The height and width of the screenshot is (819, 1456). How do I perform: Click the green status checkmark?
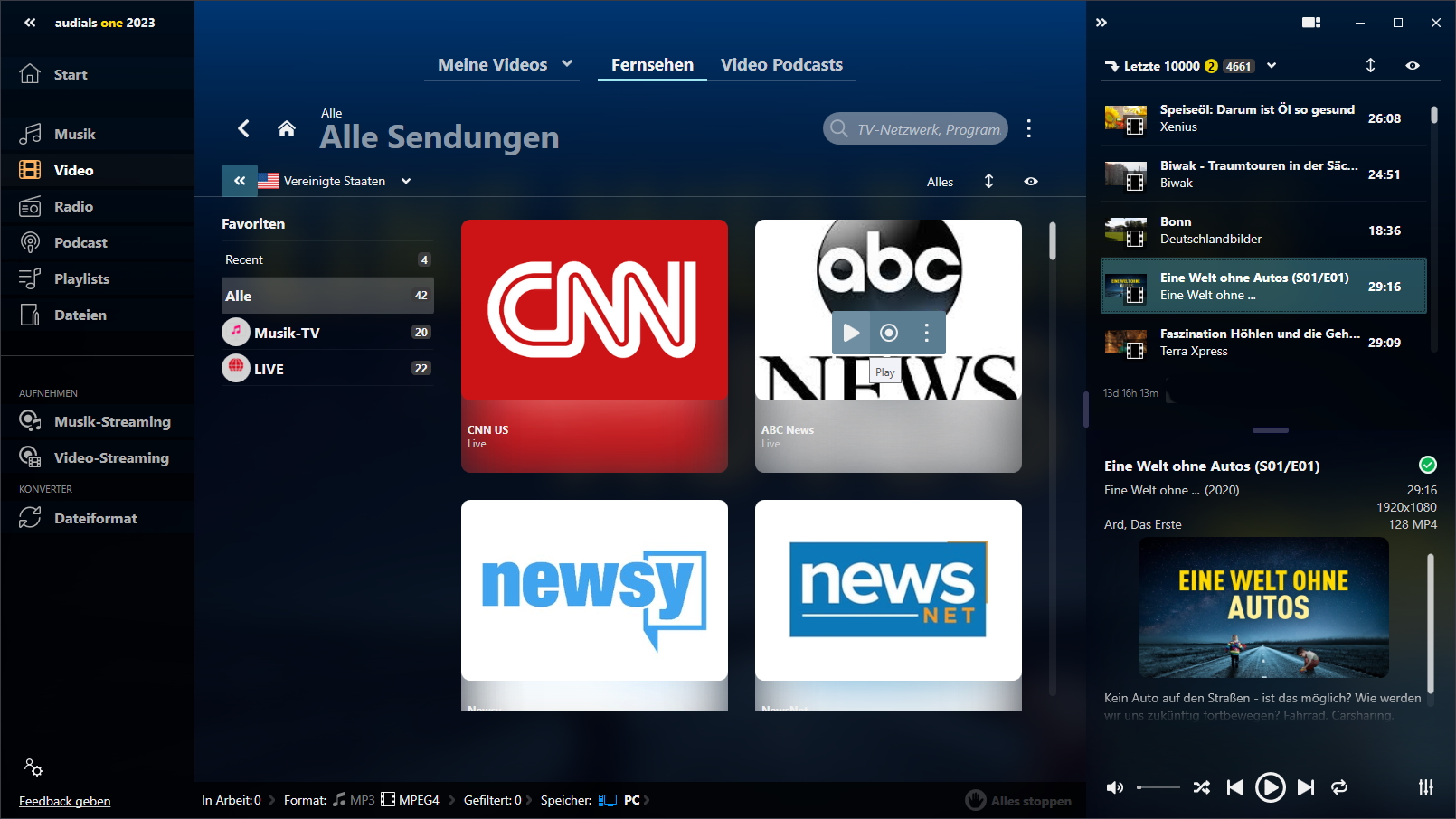1428,465
